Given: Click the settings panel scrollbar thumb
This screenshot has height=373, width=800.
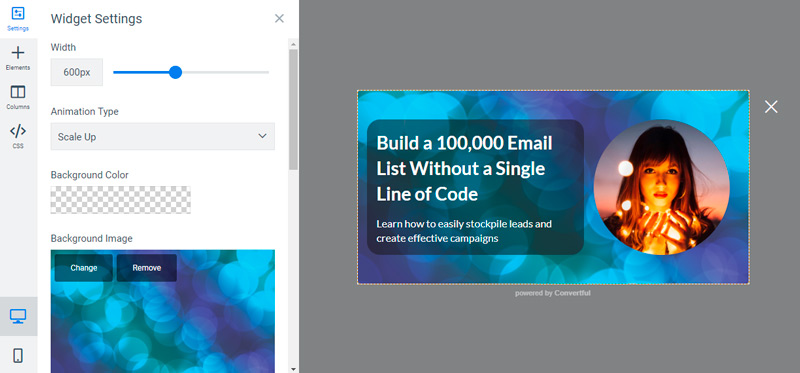Looking at the screenshot, I should click(293, 109).
